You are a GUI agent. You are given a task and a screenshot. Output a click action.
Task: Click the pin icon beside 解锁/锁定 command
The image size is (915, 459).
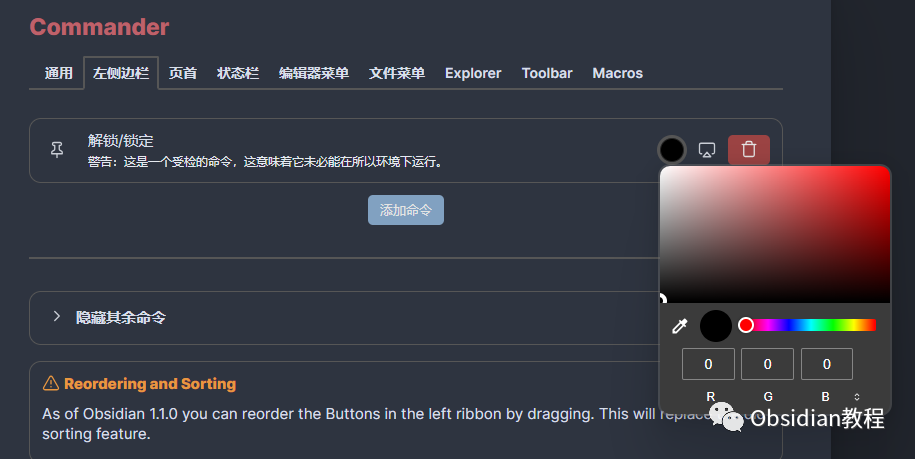point(57,150)
